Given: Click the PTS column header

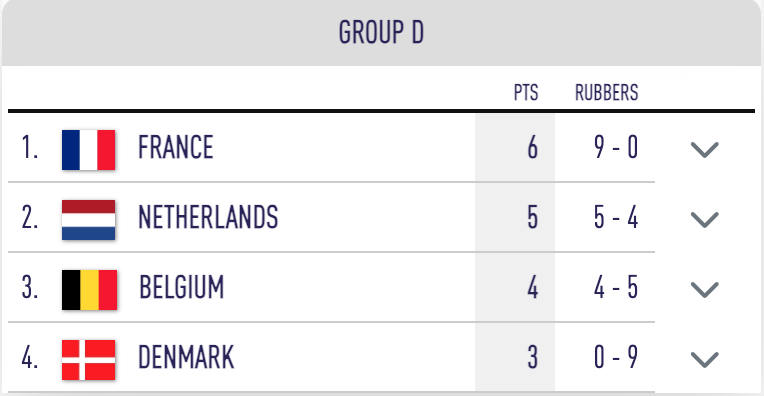Looking at the screenshot, I should click(526, 93).
